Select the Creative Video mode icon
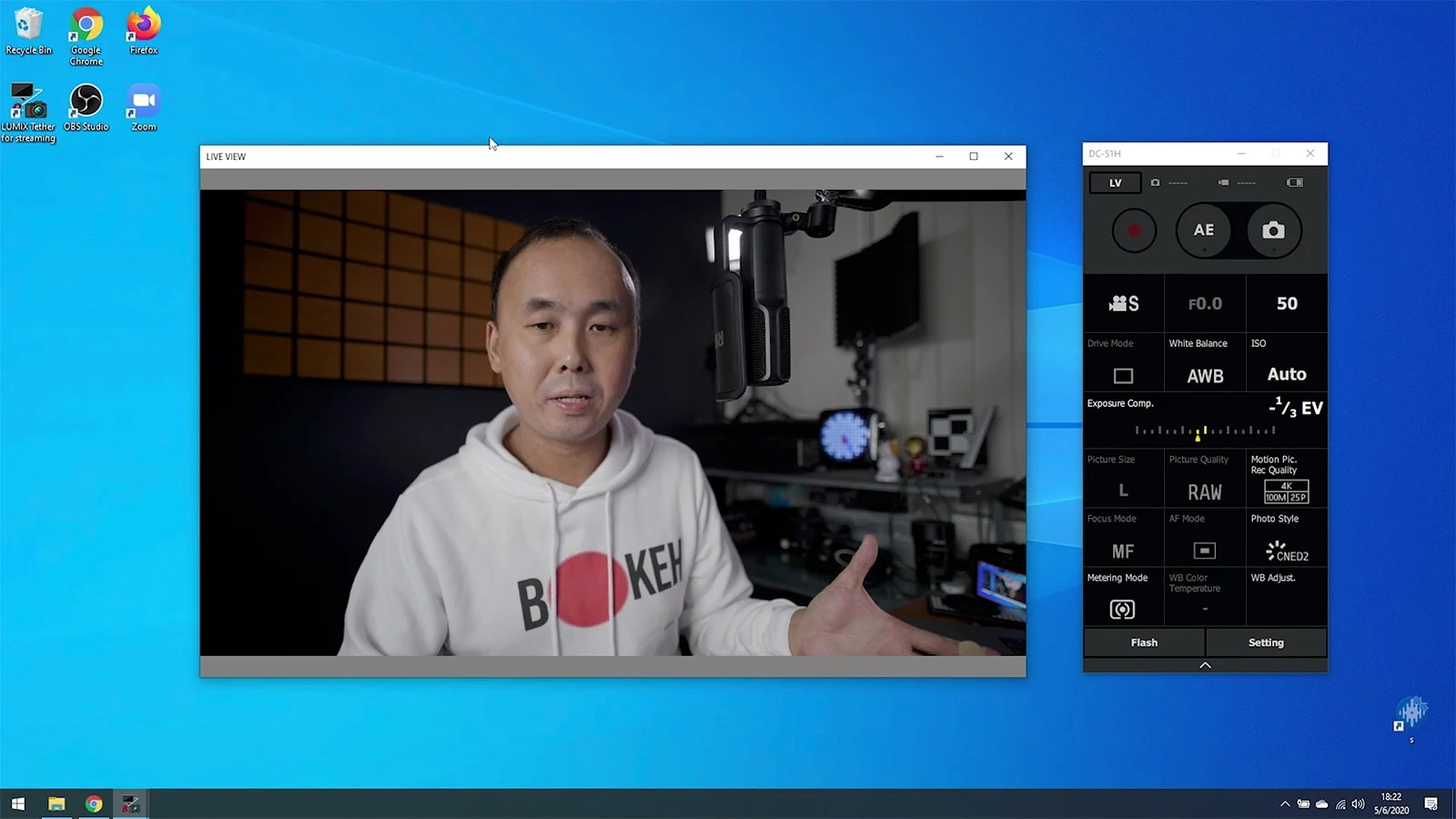The image size is (1456, 819). pos(1123,303)
